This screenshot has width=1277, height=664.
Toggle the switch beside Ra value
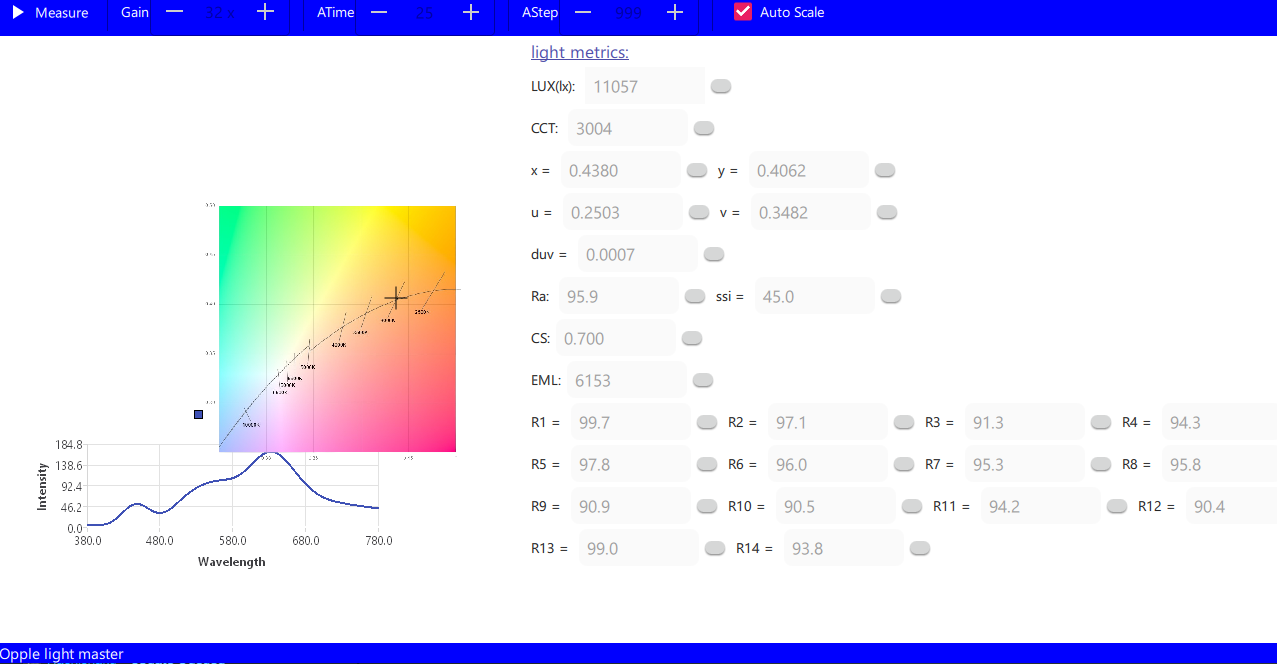(695, 297)
